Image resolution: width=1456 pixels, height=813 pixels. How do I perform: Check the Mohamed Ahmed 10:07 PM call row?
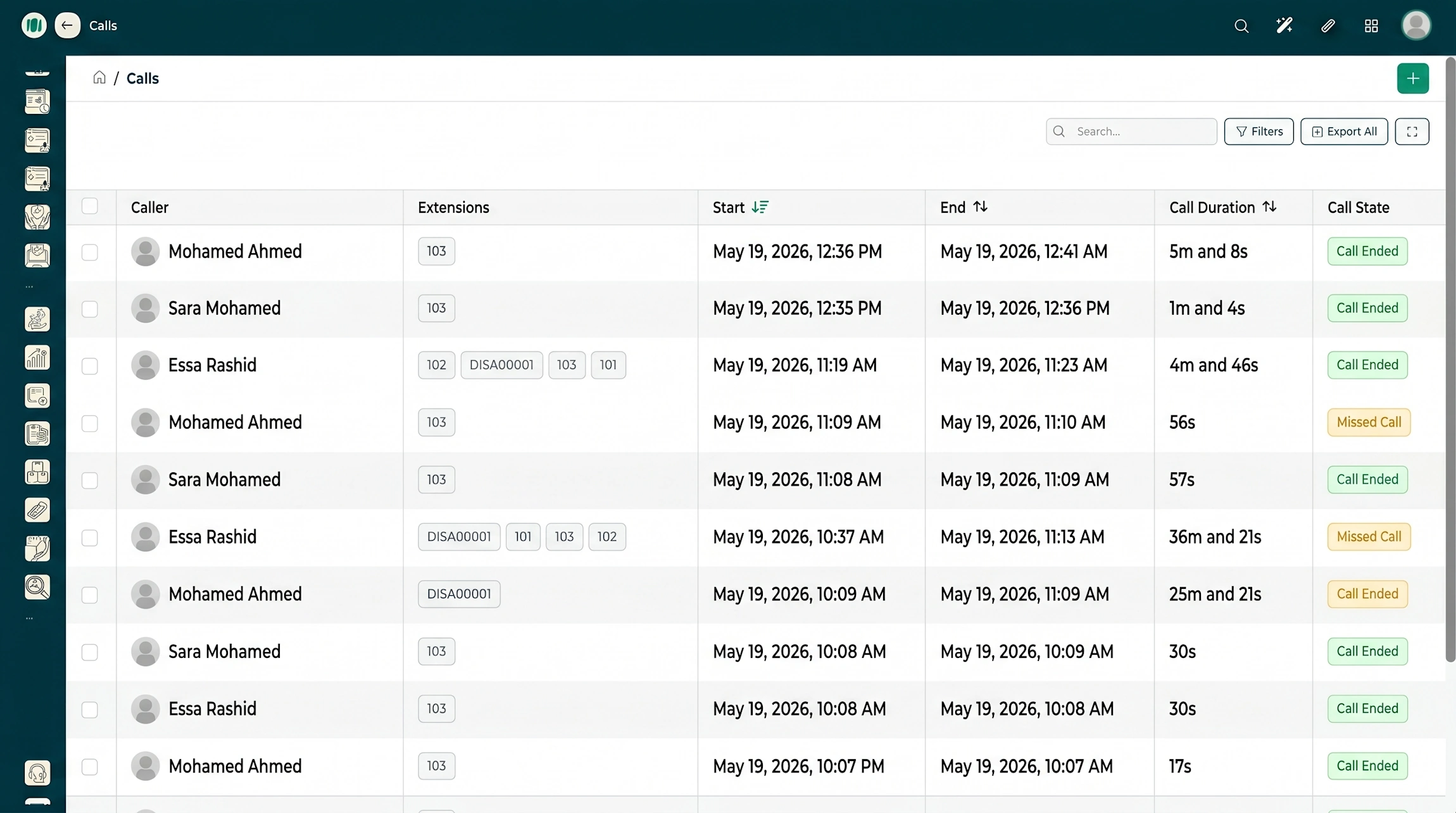90,767
